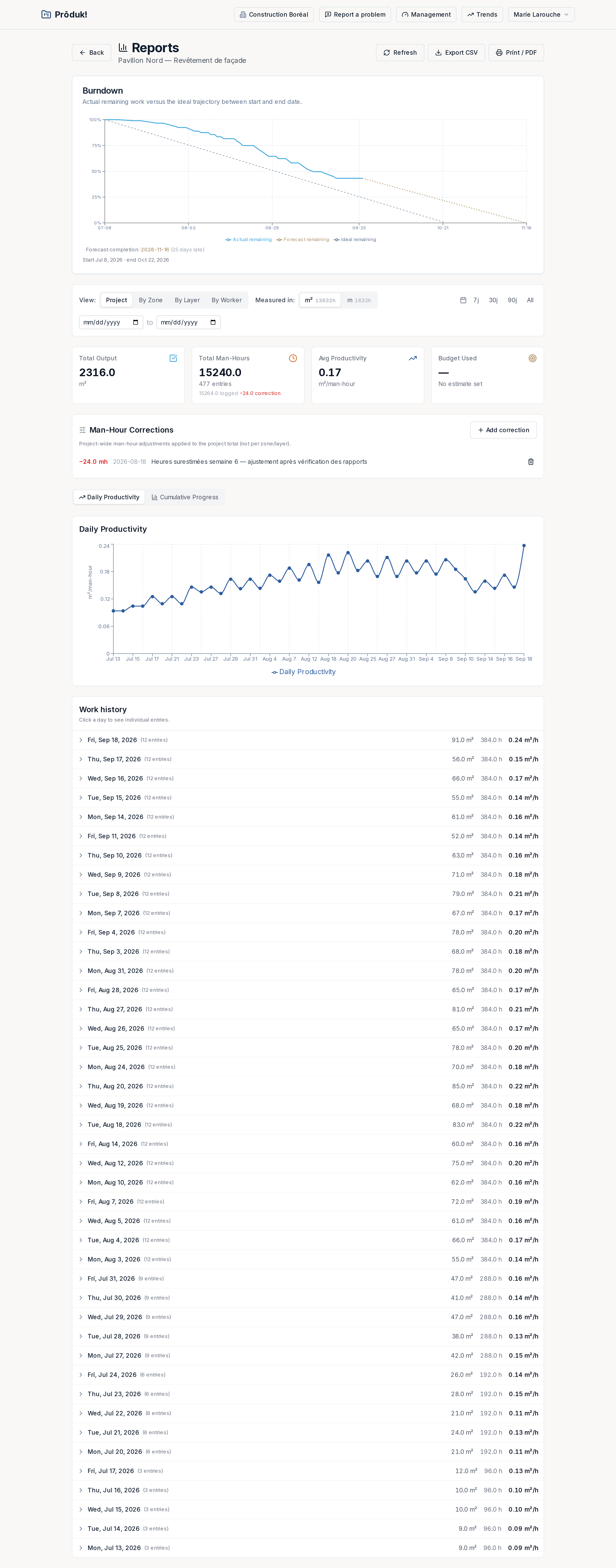Click the Man-Hour Corrections sliders icon

pyautogui.click(x=83, y=430)
